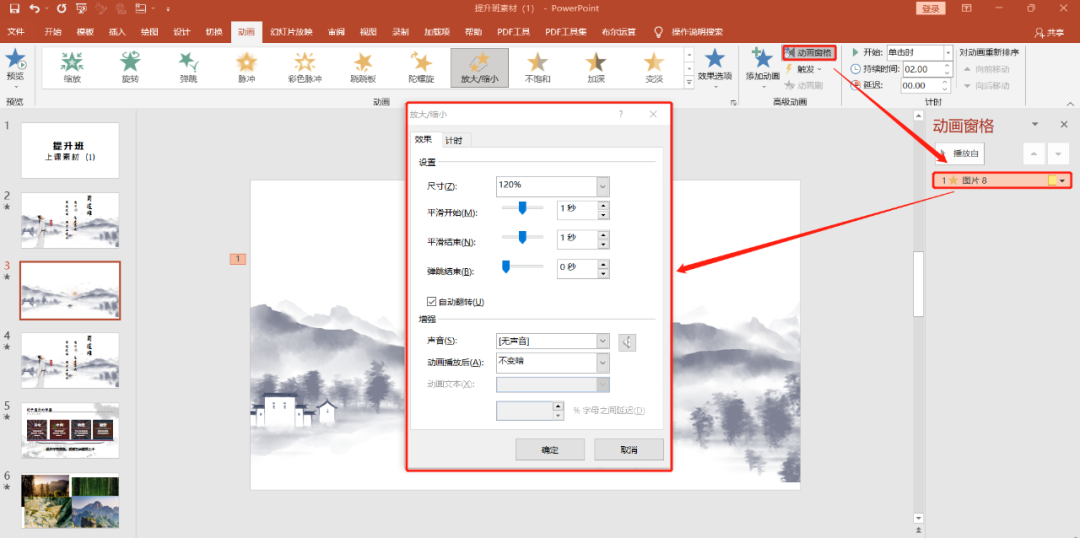Viewport: 1080px width, 538px height.
Task: Open the 切换 ribbon tab
Action: pos(214,32)
